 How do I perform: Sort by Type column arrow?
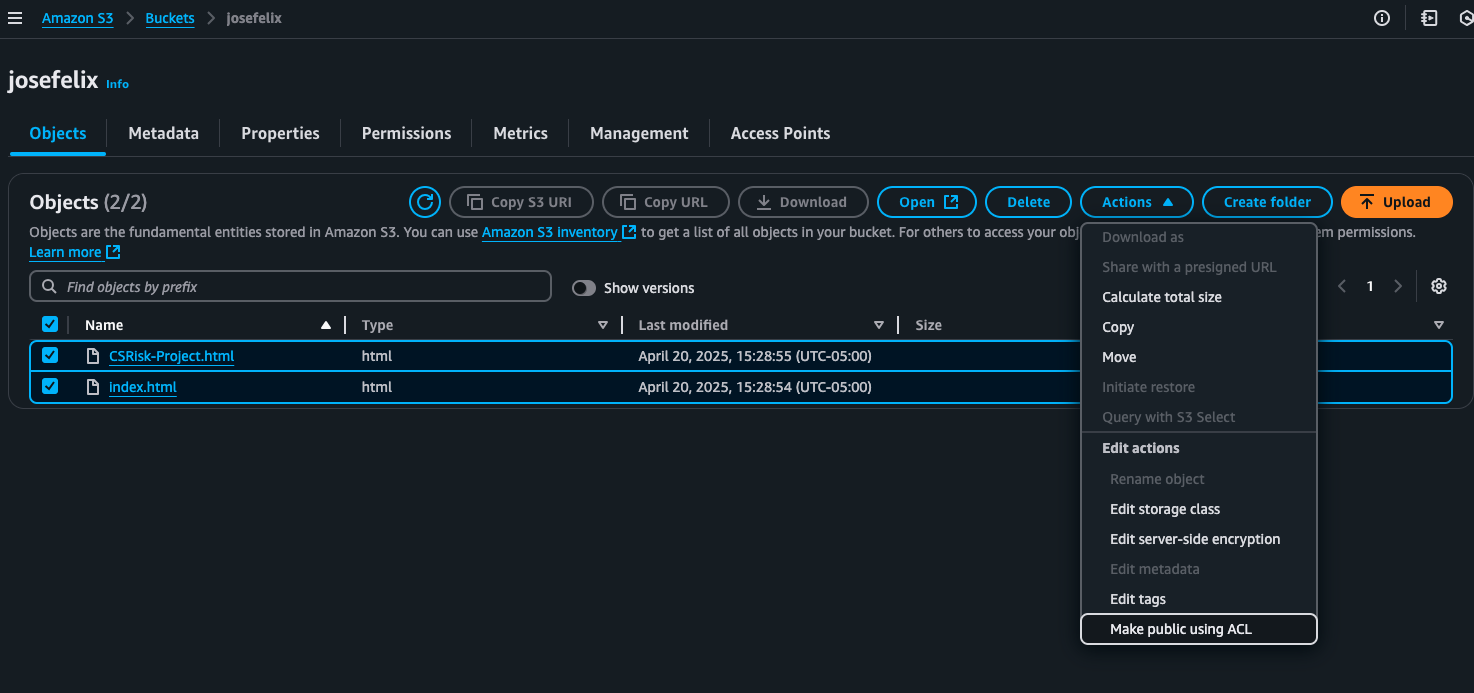pos(602,325)
